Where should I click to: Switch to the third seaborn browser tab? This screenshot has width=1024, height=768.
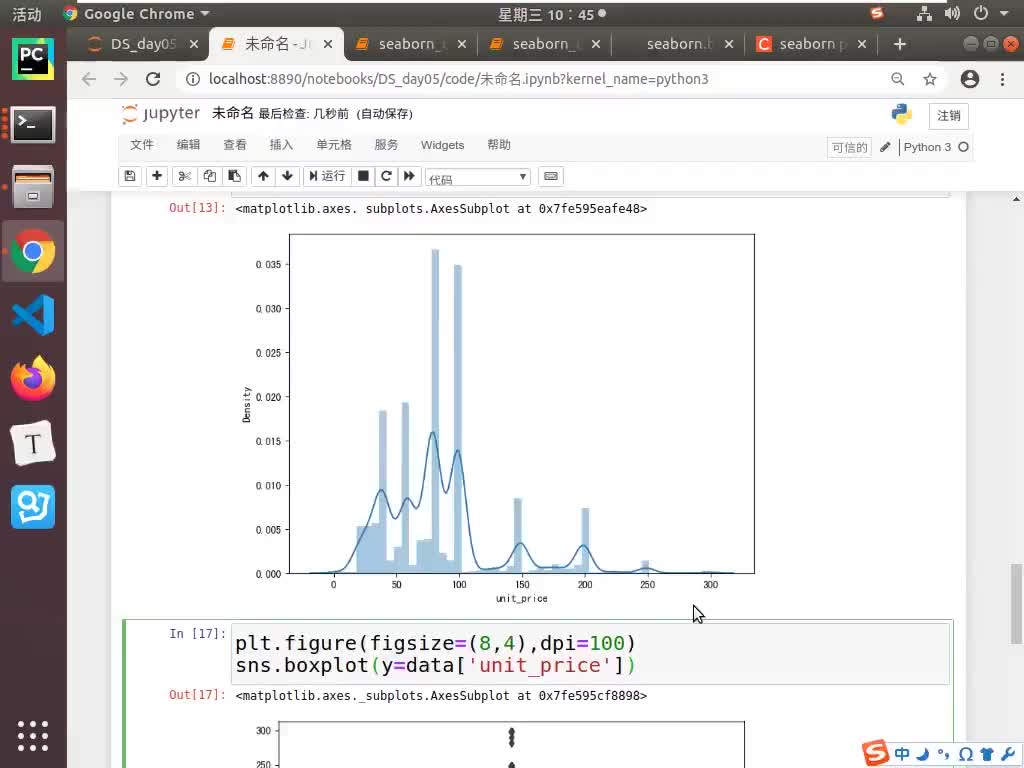pyautogui.click(x=544, y=44)
